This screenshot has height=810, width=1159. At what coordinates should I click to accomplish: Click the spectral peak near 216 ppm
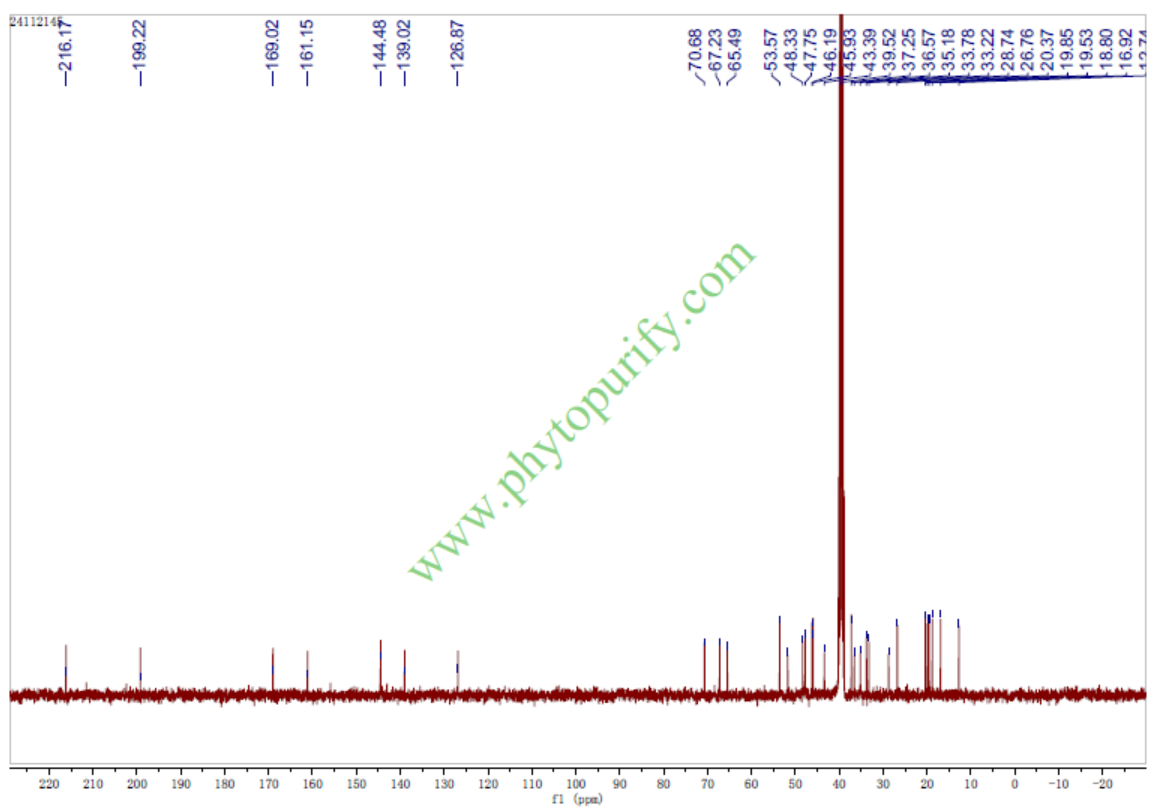pos(66,665)
